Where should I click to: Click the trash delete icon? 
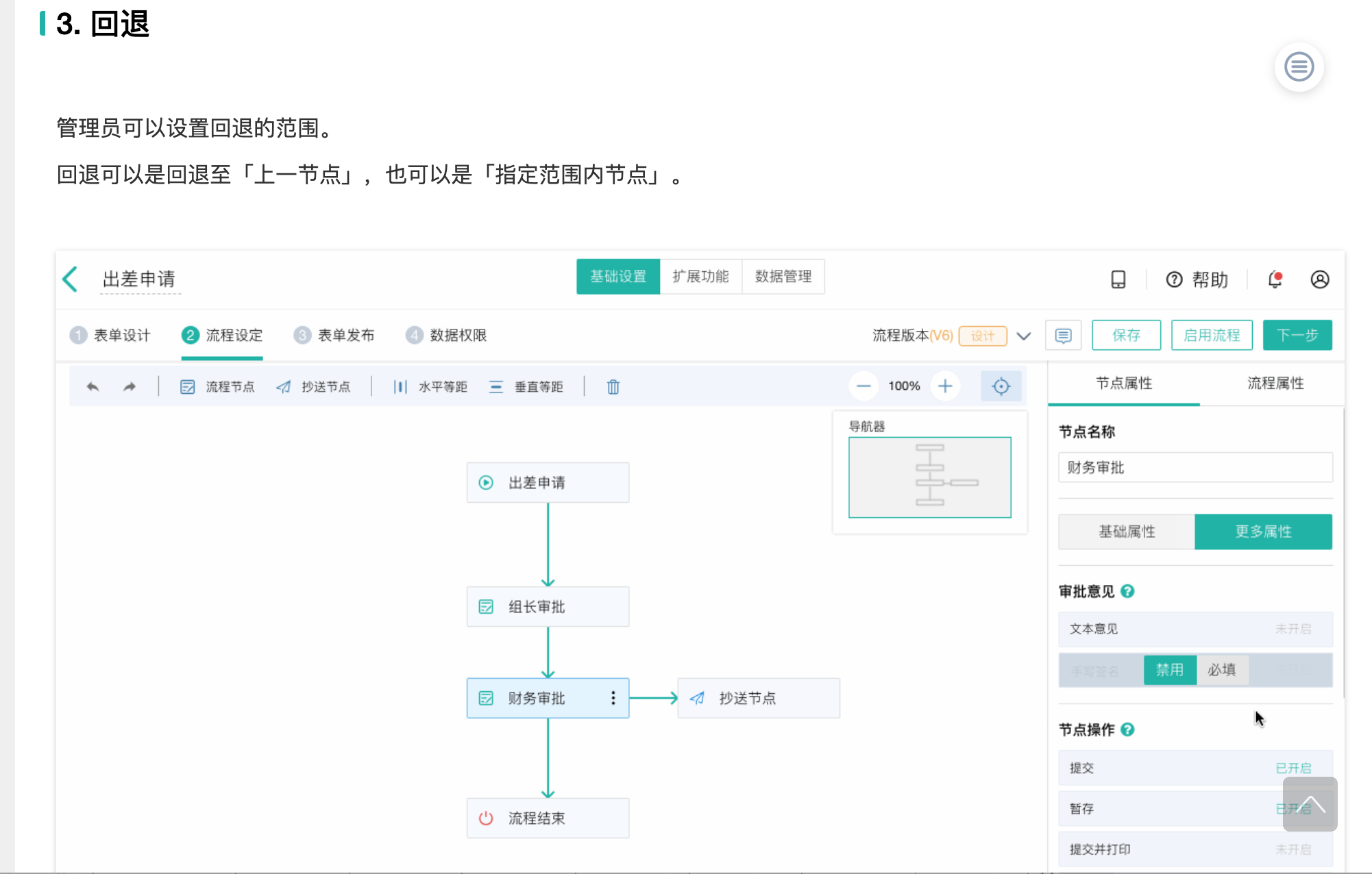coord(613,386)
